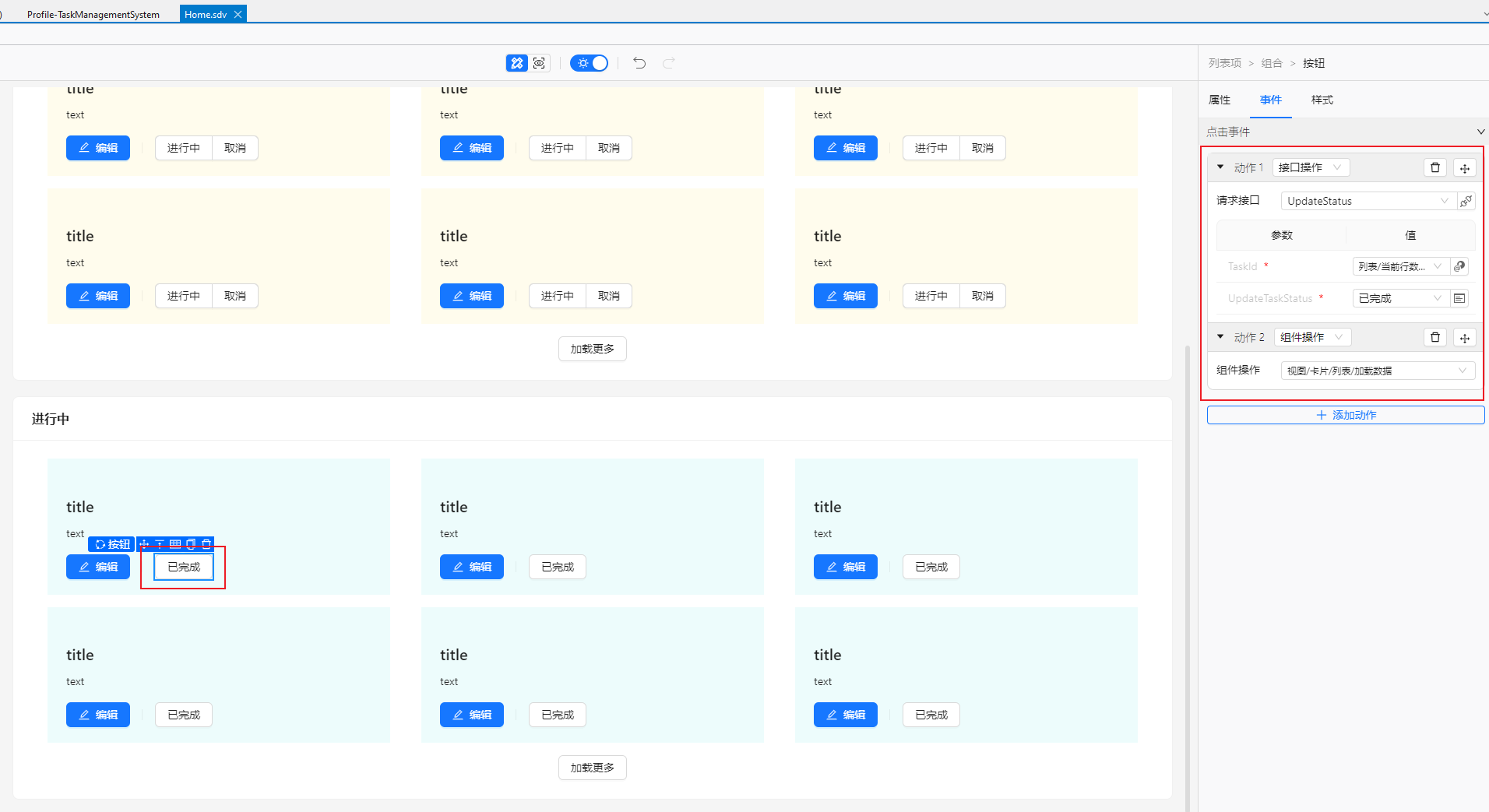Click trash icon in selected button toolbar
This screenshot has height=812, width=1489.
(206, 544)
